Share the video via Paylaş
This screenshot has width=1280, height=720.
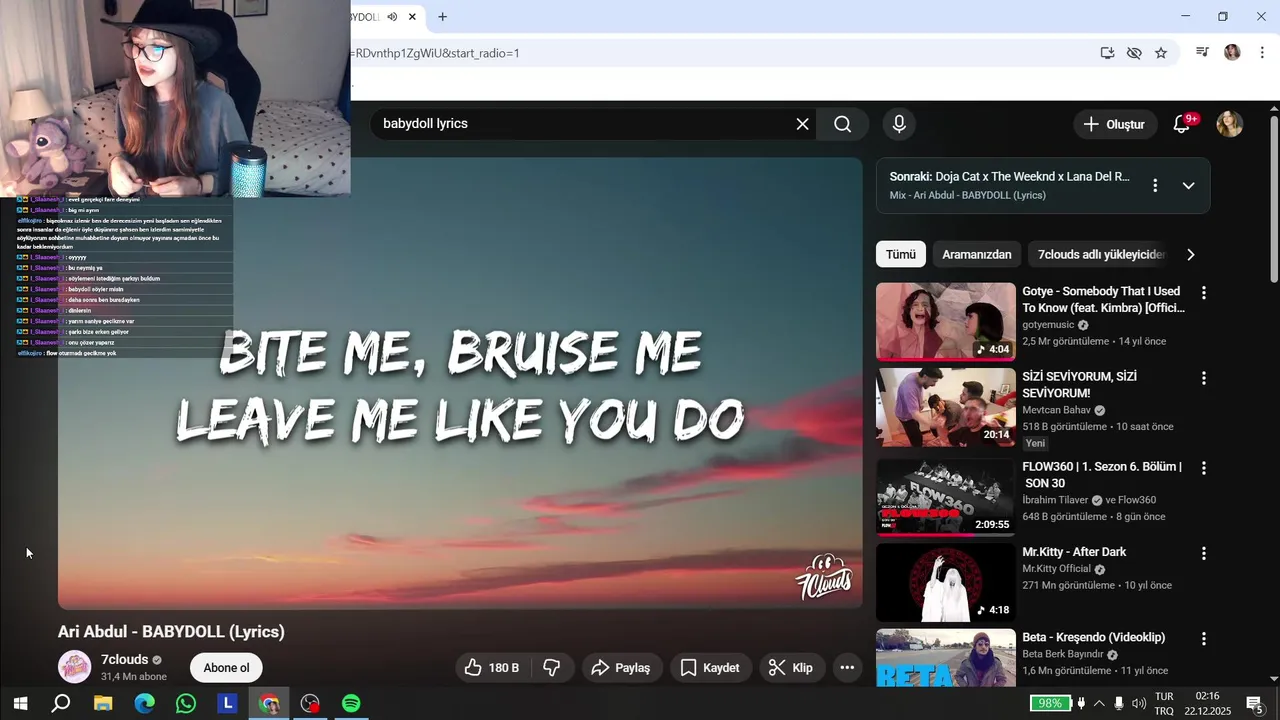point(620,667)
